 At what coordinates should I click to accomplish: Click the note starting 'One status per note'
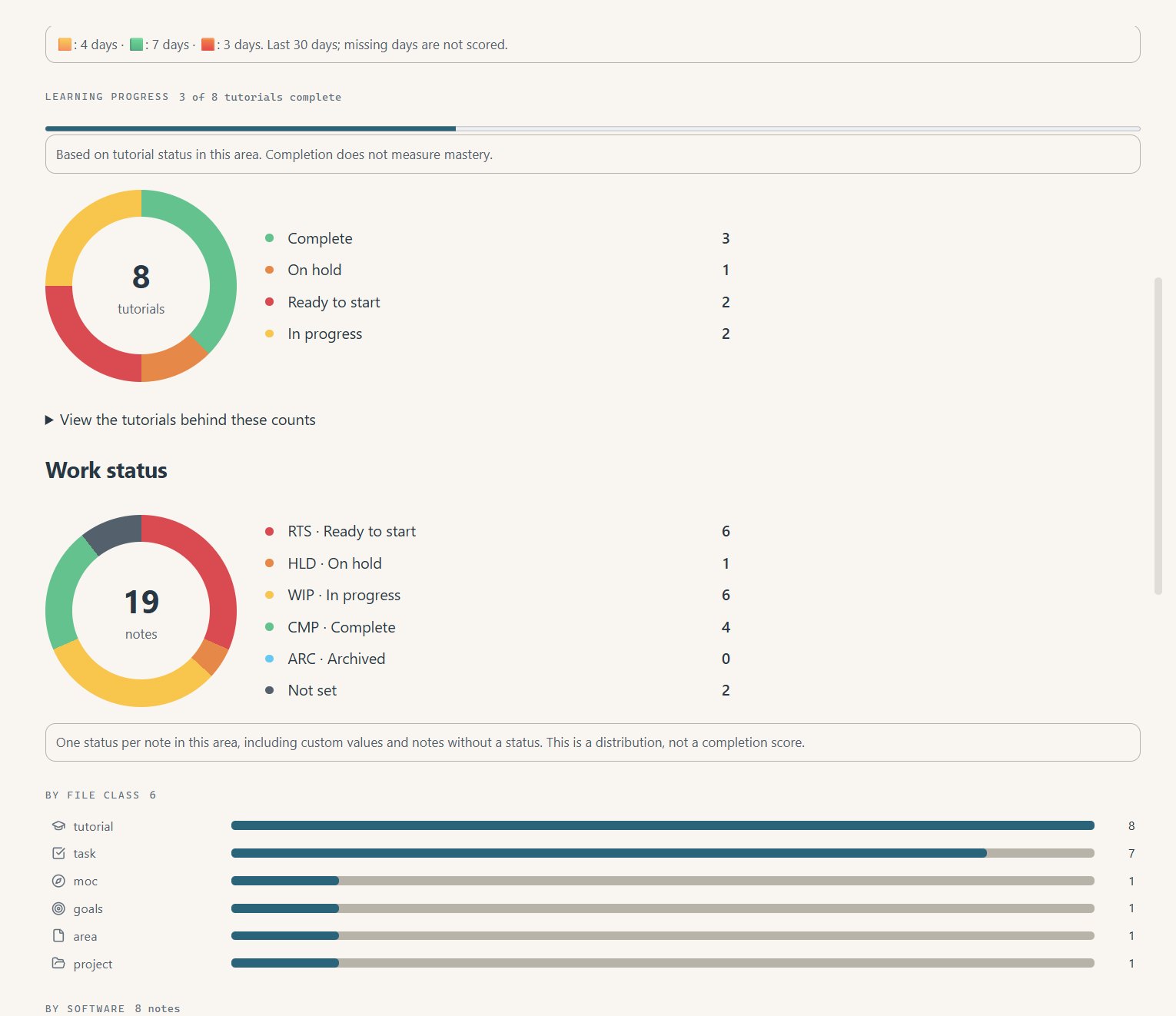click(593, 742)
